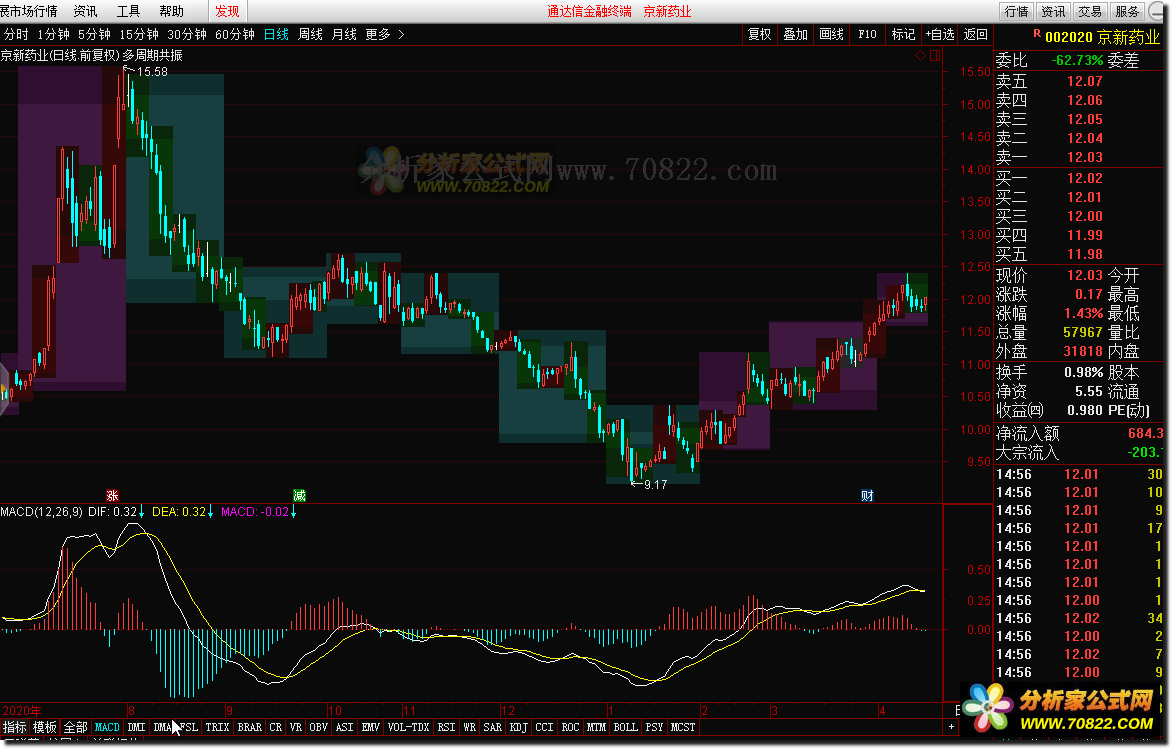Select the 30分钟 period
Screen dimensions: 1173x749
tap(187, 34)
